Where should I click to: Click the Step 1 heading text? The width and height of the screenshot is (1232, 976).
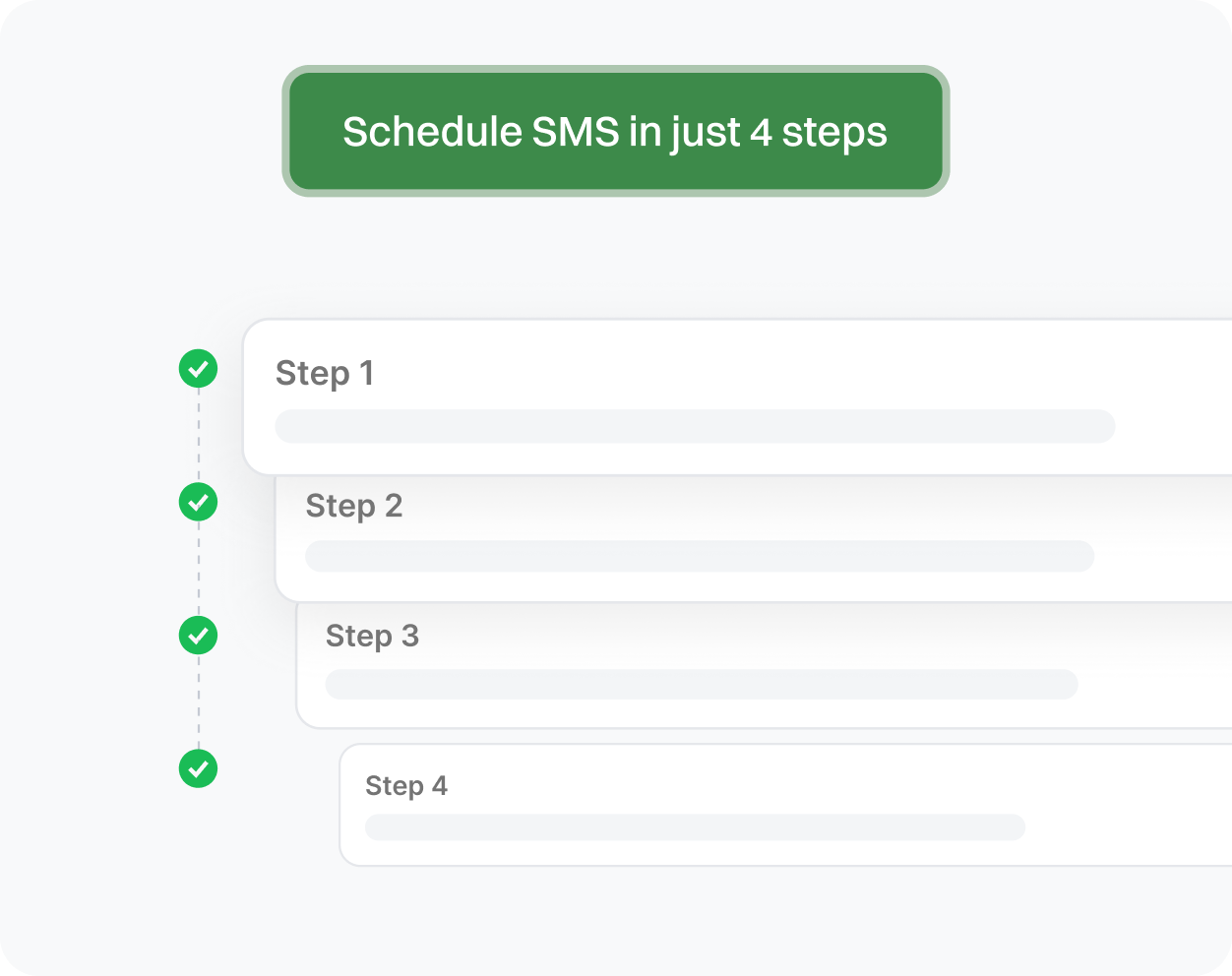click(325, 374)
